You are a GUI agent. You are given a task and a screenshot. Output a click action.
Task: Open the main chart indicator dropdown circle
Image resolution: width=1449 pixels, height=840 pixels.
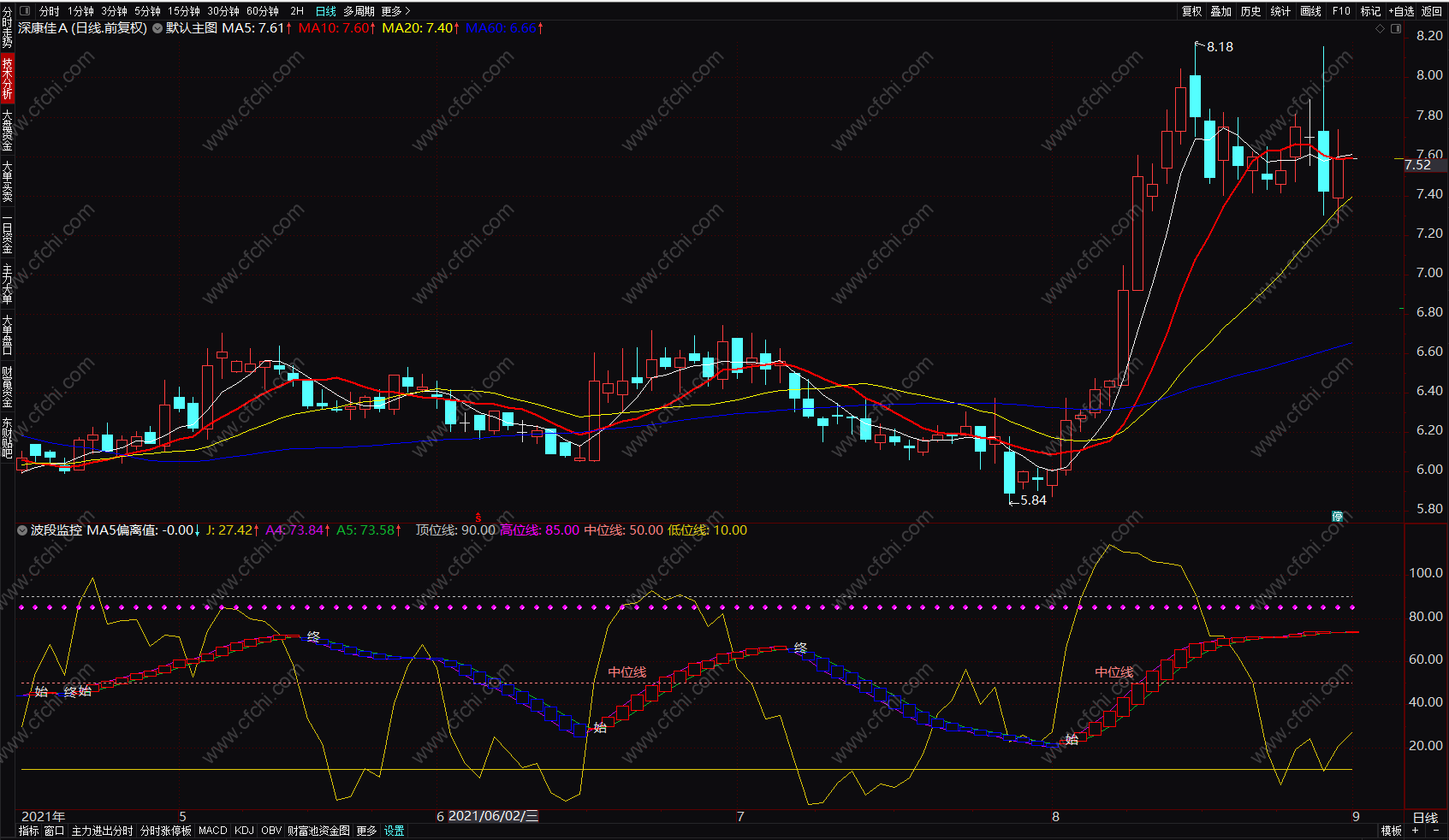(x=157, y=28)
